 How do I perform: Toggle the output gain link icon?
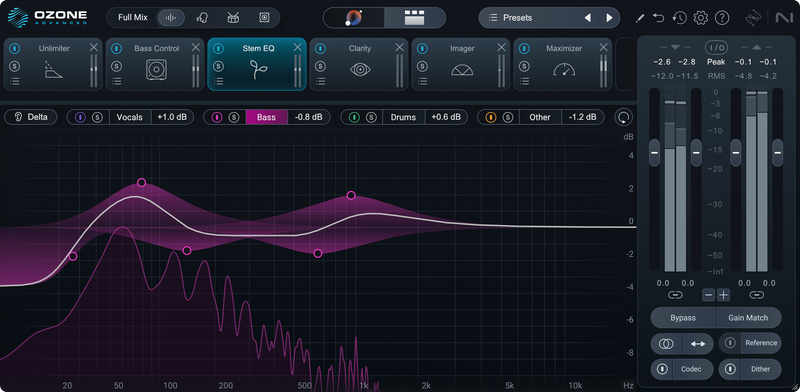[757, 295]
